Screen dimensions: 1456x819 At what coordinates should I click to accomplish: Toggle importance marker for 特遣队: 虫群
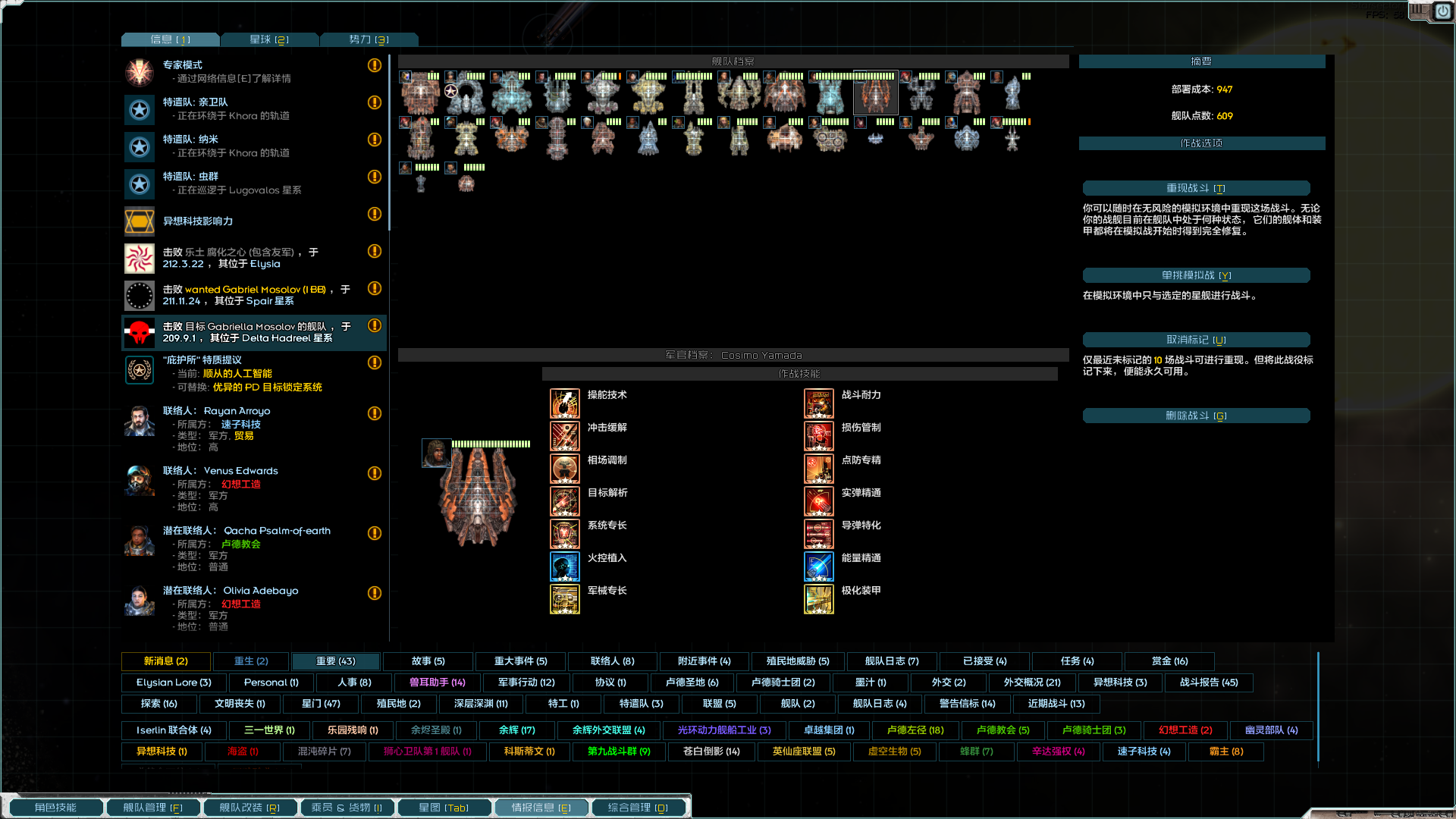pyautogui.click(x=375, y=177)
